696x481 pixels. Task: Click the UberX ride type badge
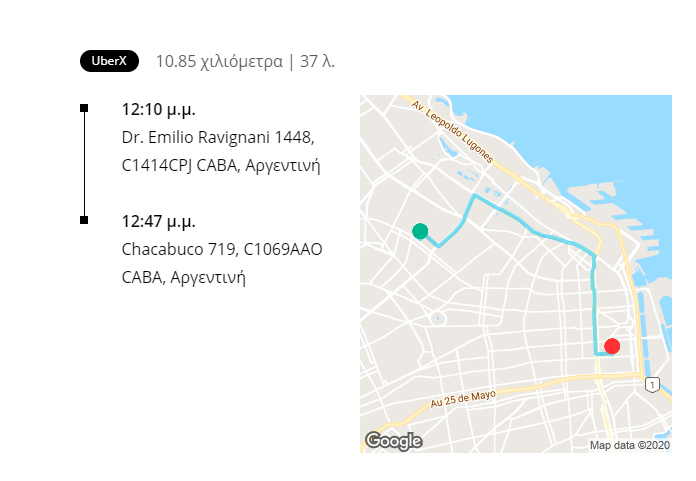(109, 61)
